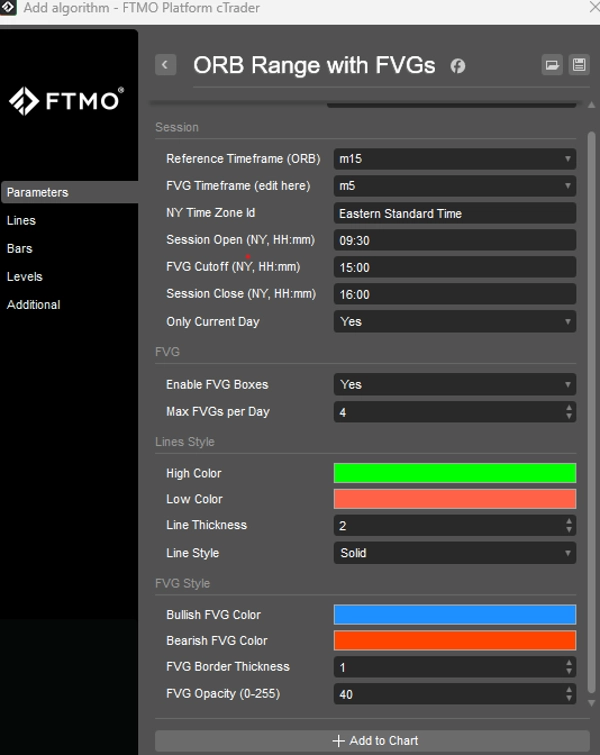Increase Max FVGs per Day with up arrow
The height and width of the screenshot is (755, 600).
[x=569, y=407]
